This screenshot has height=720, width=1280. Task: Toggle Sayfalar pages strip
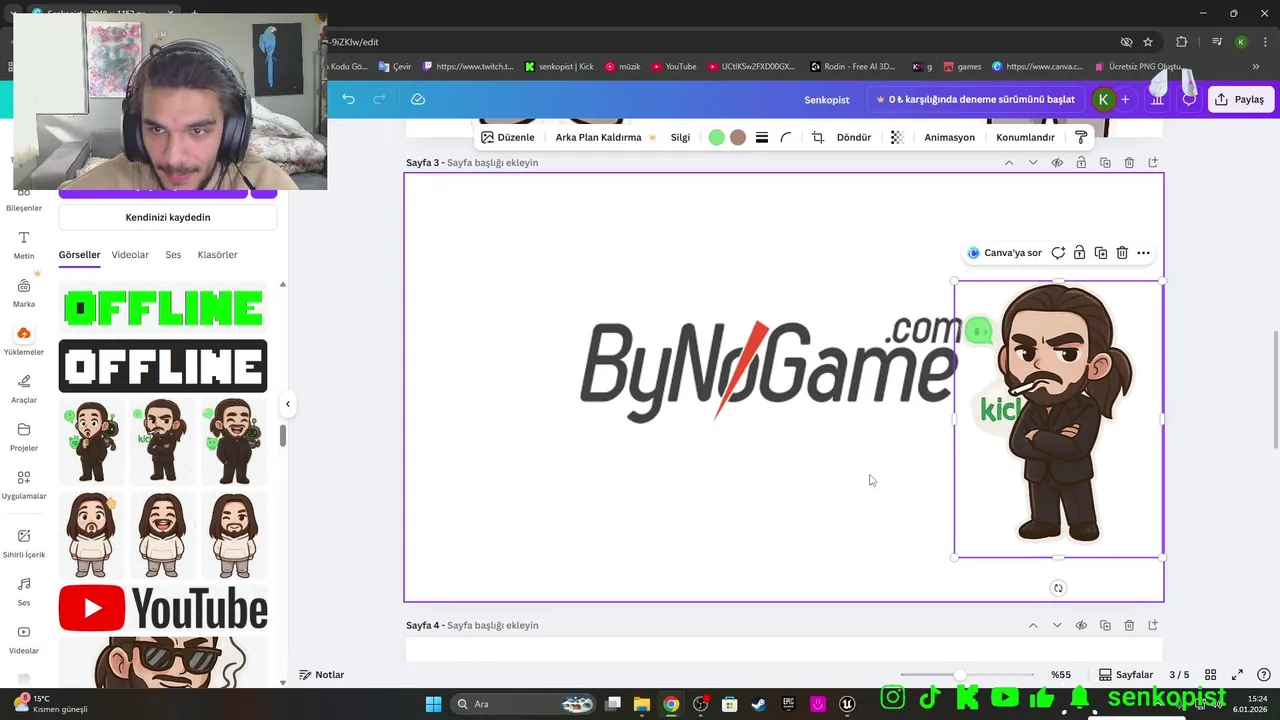tap(1126, 675)
